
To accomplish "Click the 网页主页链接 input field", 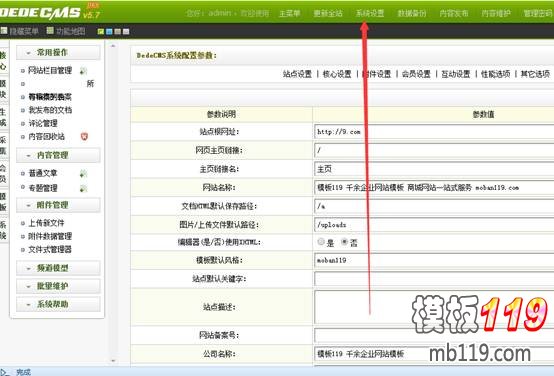I will (434, 150).
